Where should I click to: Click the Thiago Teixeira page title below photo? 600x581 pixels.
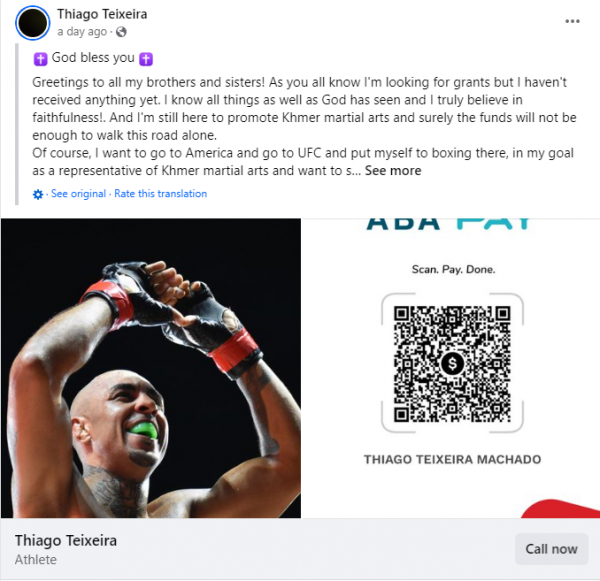(x=66, y=541)
